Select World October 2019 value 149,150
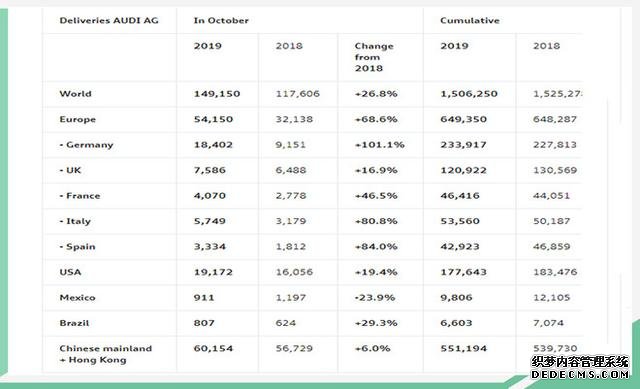 tap(217, 93)
